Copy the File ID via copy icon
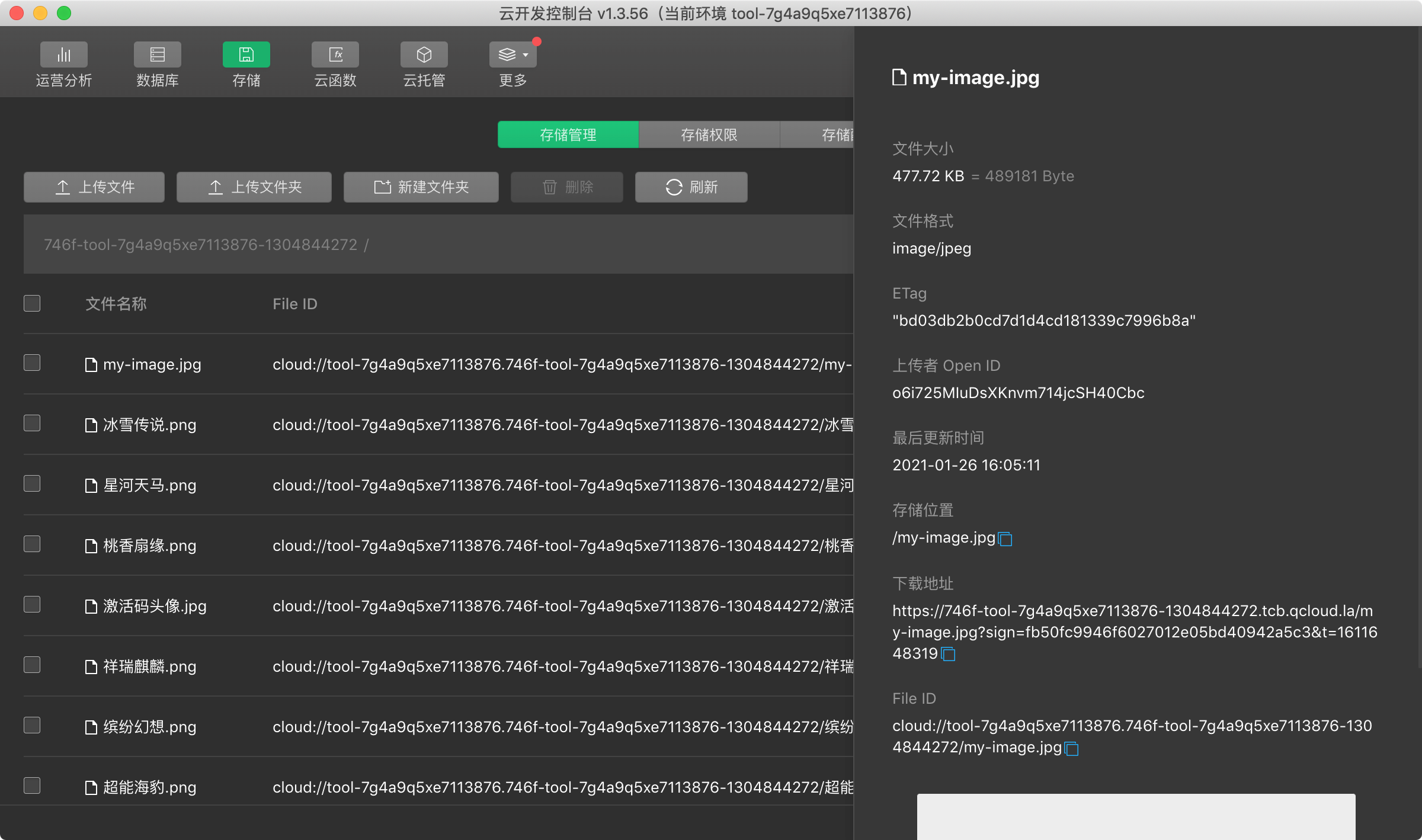The width and height of the screenshot is (1422, 840). click(1071, 749)
